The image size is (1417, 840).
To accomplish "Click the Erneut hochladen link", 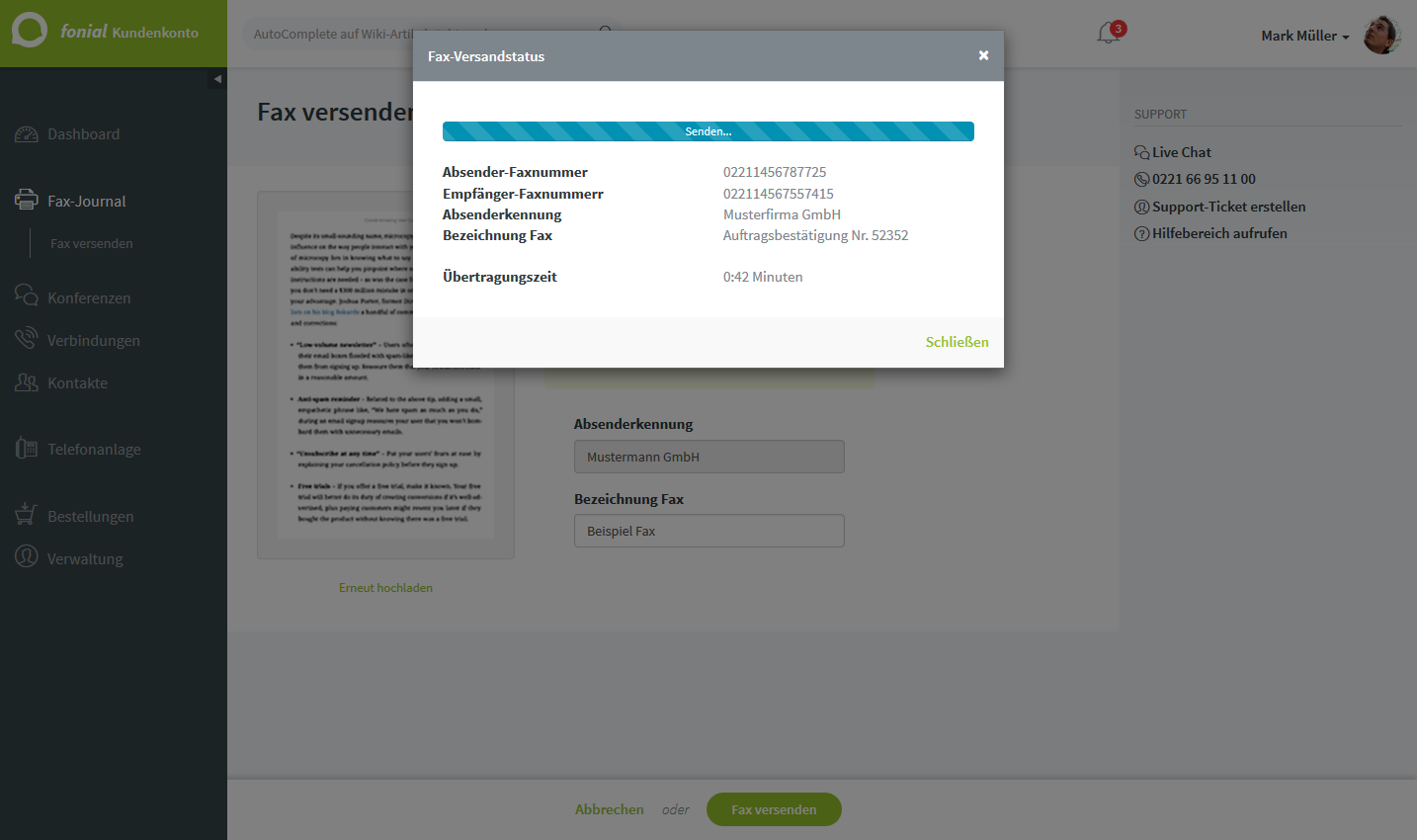I will [385, 587].
